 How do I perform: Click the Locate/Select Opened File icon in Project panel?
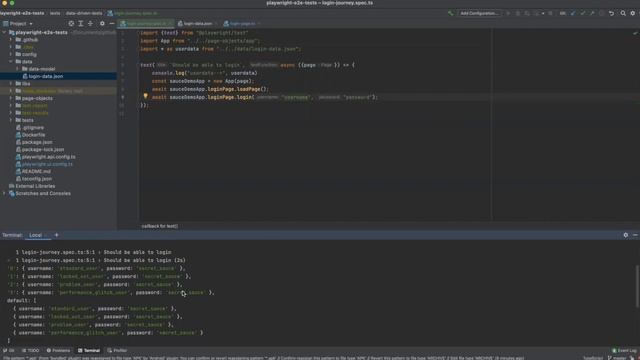(x=71, y=24)
